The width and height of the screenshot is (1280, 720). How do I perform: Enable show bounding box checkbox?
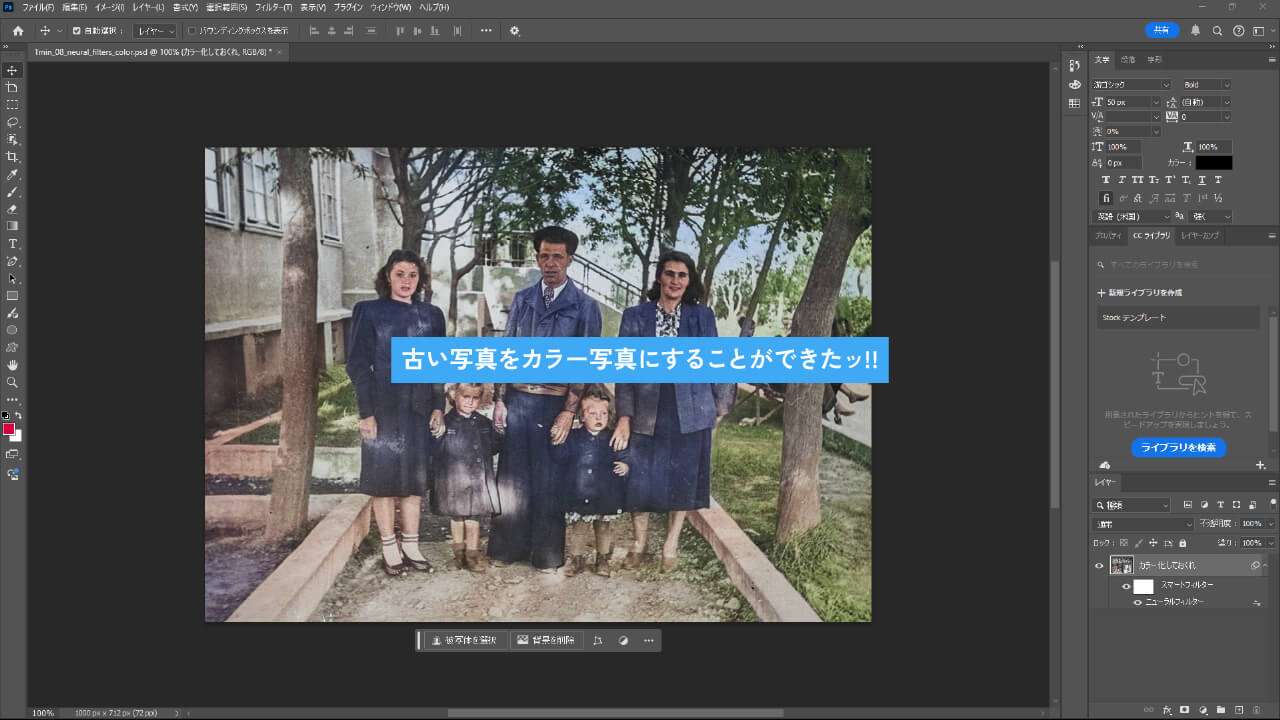[192, 31]
